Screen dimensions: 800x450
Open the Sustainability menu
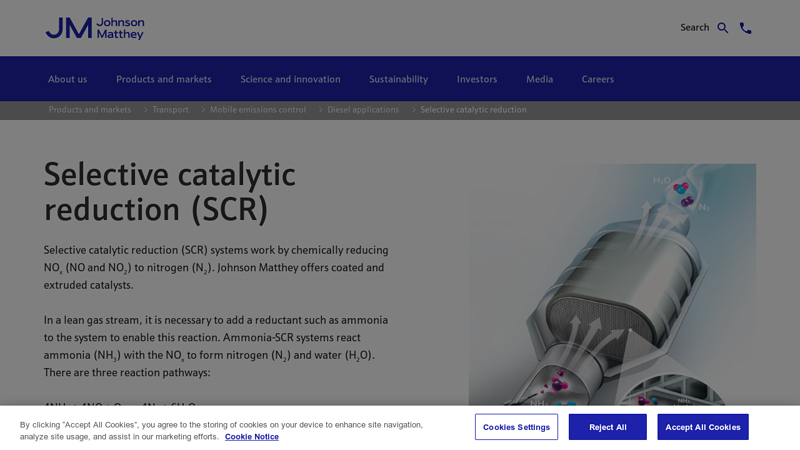(x=398, y=79)
